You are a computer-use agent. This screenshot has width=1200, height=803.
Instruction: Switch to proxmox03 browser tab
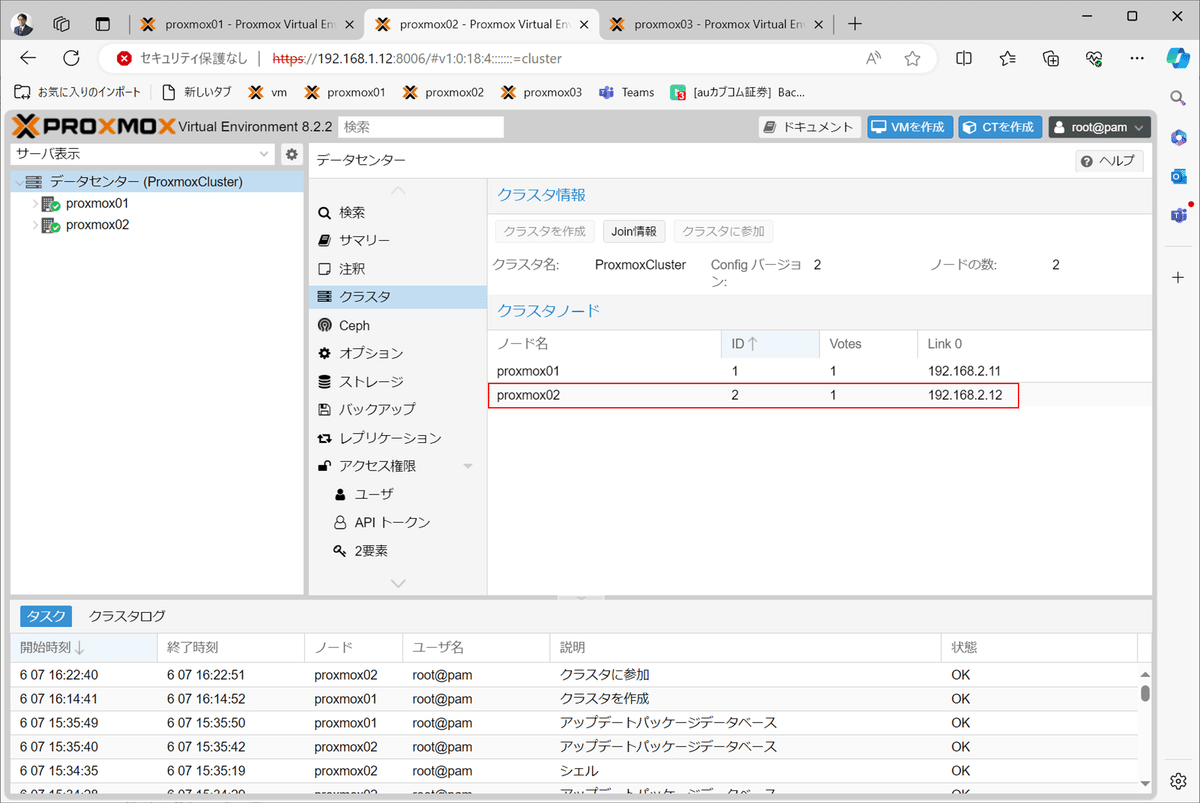716,24
